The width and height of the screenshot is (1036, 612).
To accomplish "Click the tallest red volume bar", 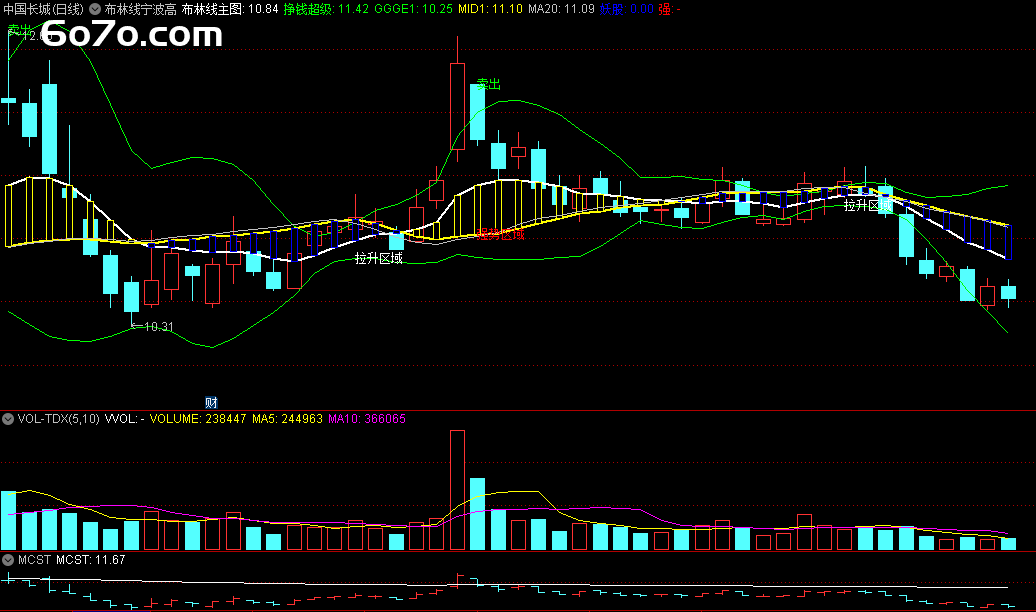I will [457, 490].
